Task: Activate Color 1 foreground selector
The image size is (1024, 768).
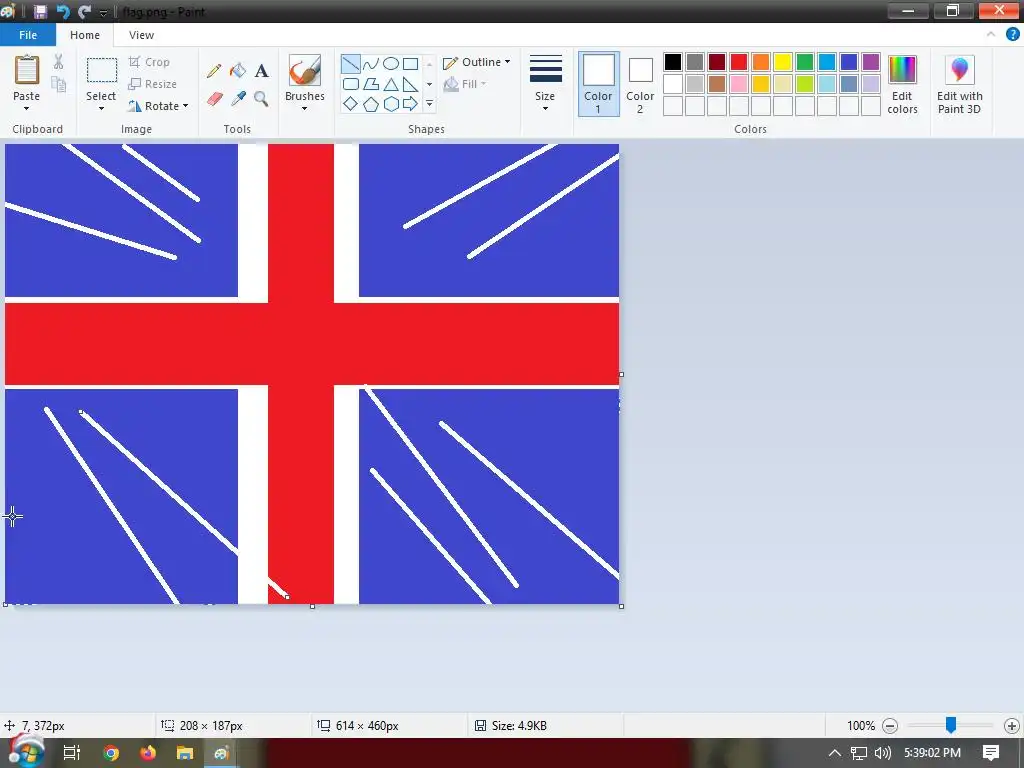Action: tap(598, 84)
